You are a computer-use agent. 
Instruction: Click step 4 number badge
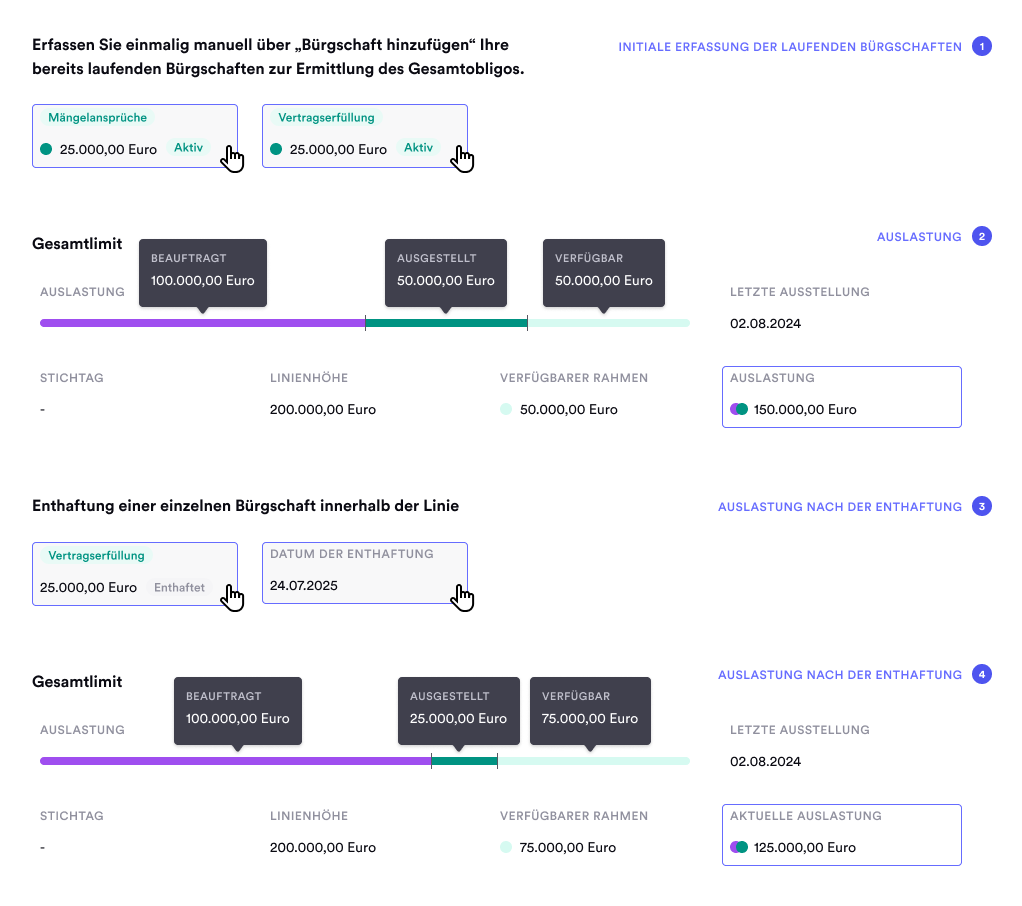982,675
